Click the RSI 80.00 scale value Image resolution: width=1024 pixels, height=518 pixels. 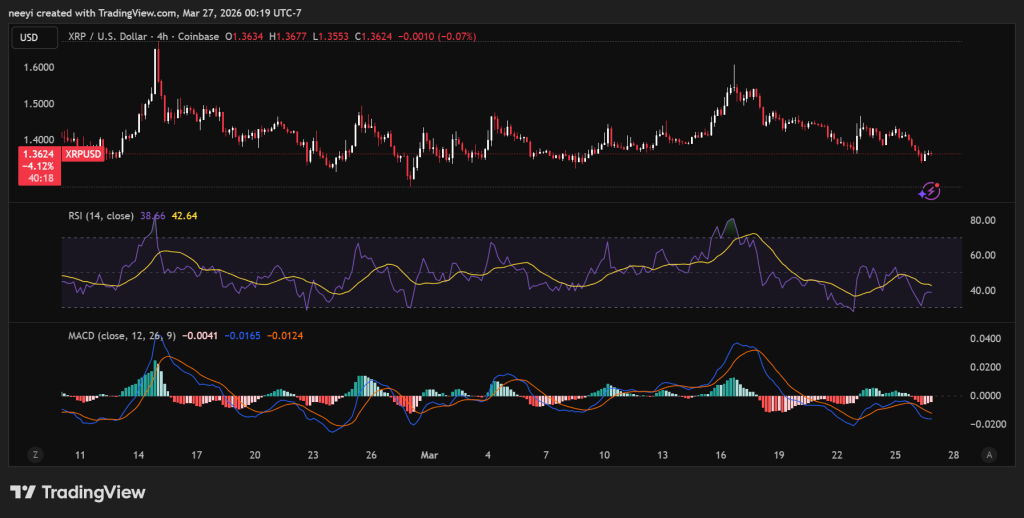pos(983,220)
